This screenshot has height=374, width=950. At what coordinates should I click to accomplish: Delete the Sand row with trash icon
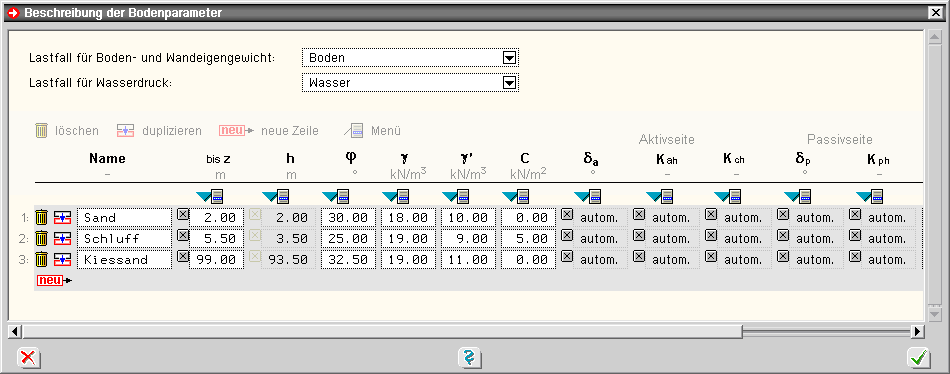pos(41,217)
